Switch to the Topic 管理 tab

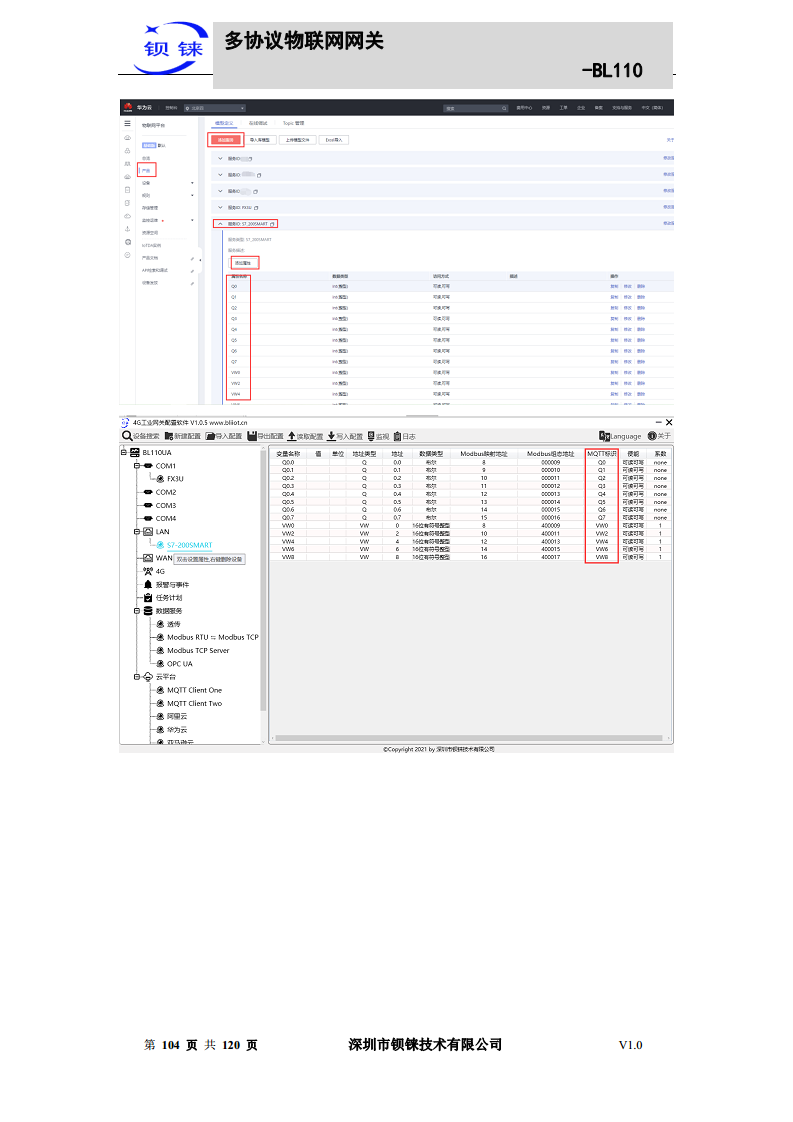[x=293, y=123]
